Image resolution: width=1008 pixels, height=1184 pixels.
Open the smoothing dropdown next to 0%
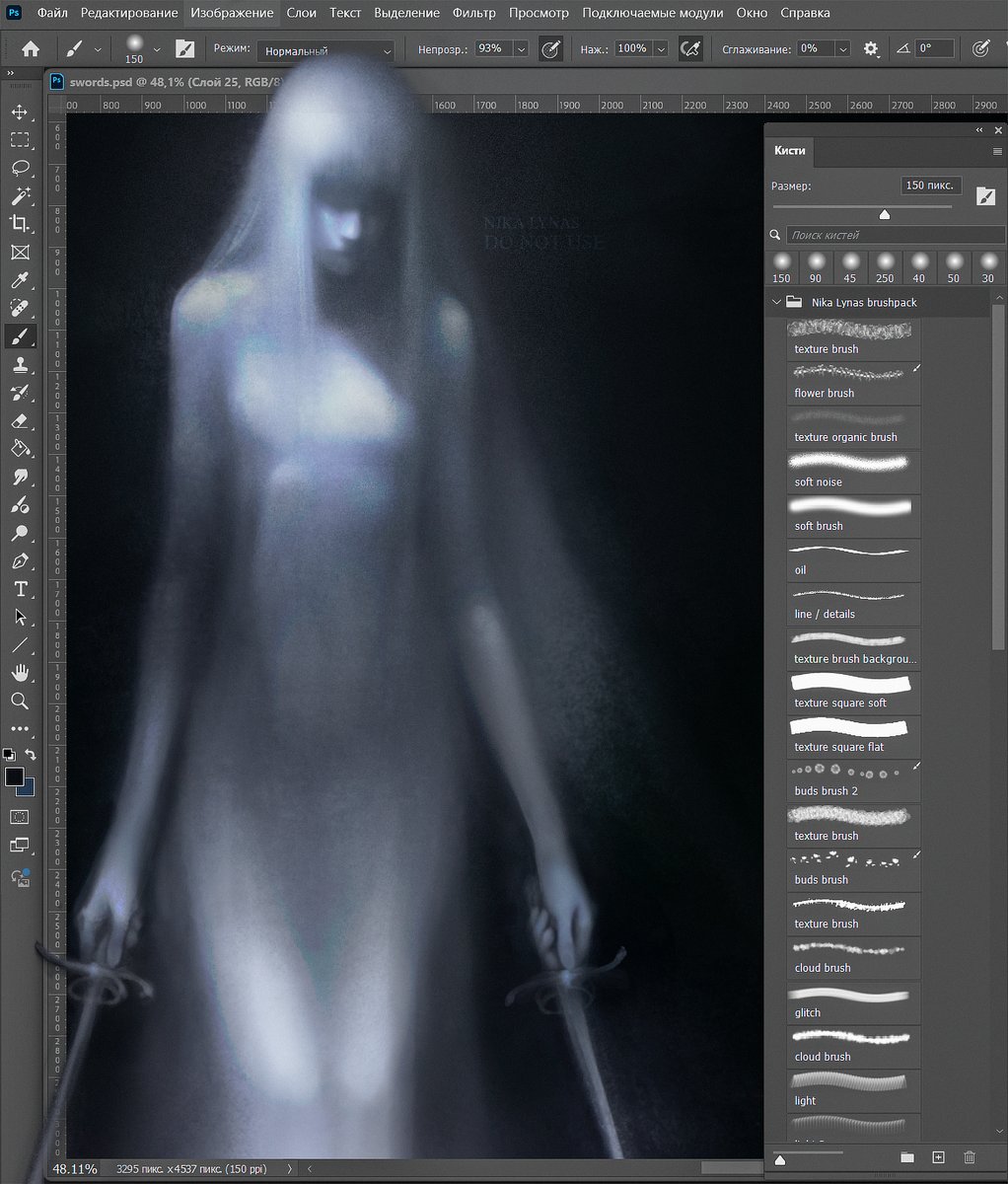(x=843, y=48)
